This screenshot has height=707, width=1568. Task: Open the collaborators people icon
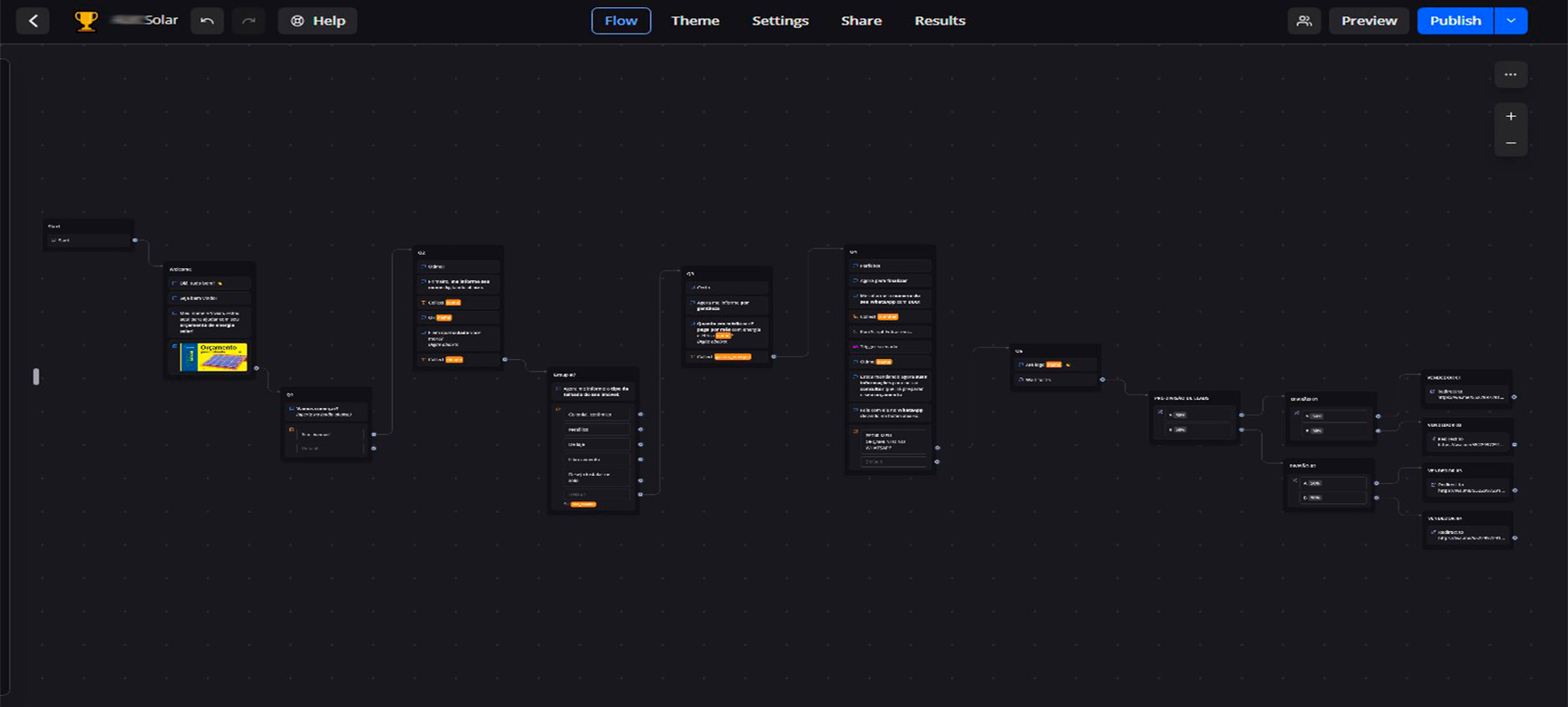point(1304,21)
